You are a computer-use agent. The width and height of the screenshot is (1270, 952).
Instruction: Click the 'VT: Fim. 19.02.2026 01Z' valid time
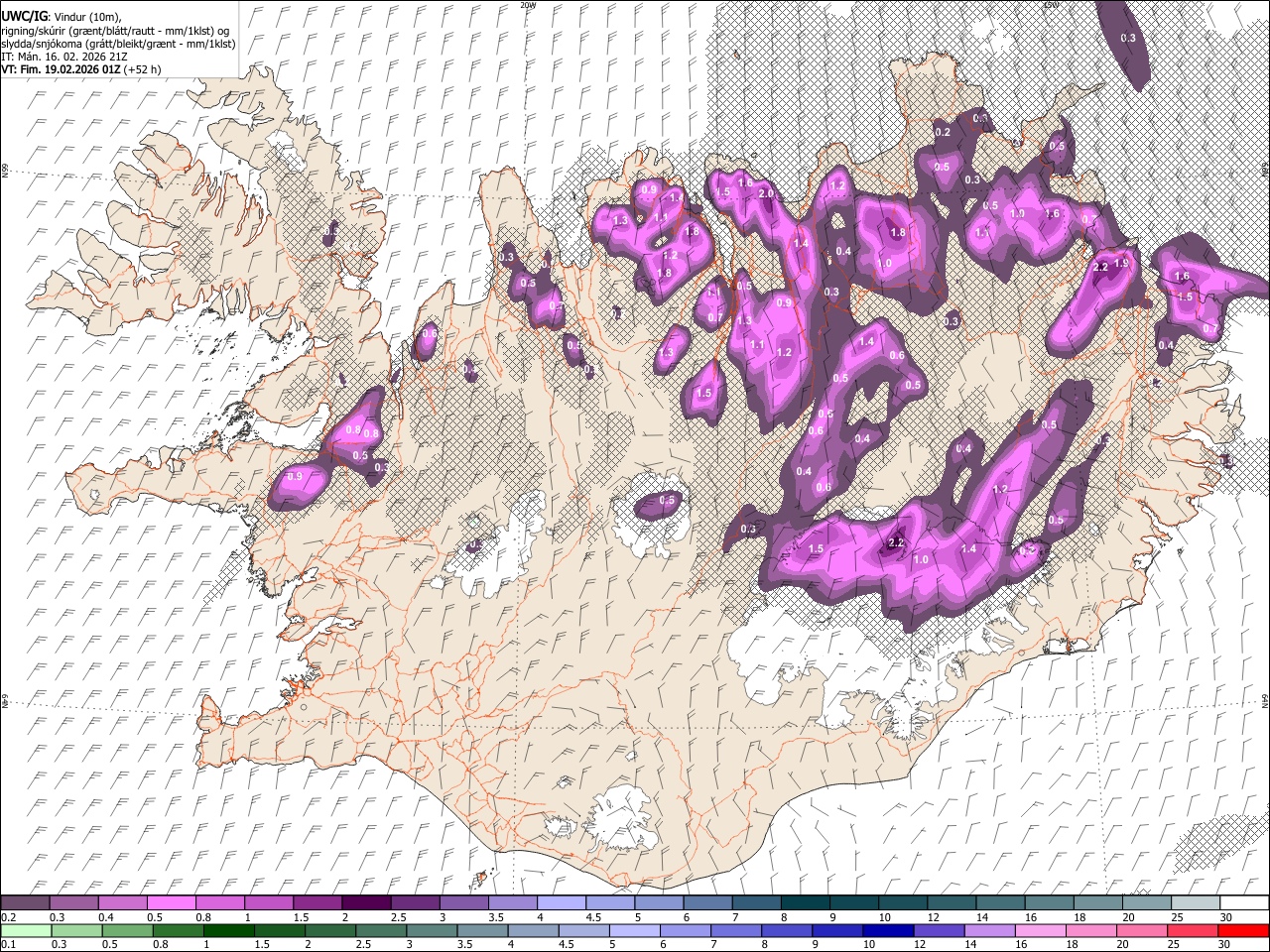(62, 70)
